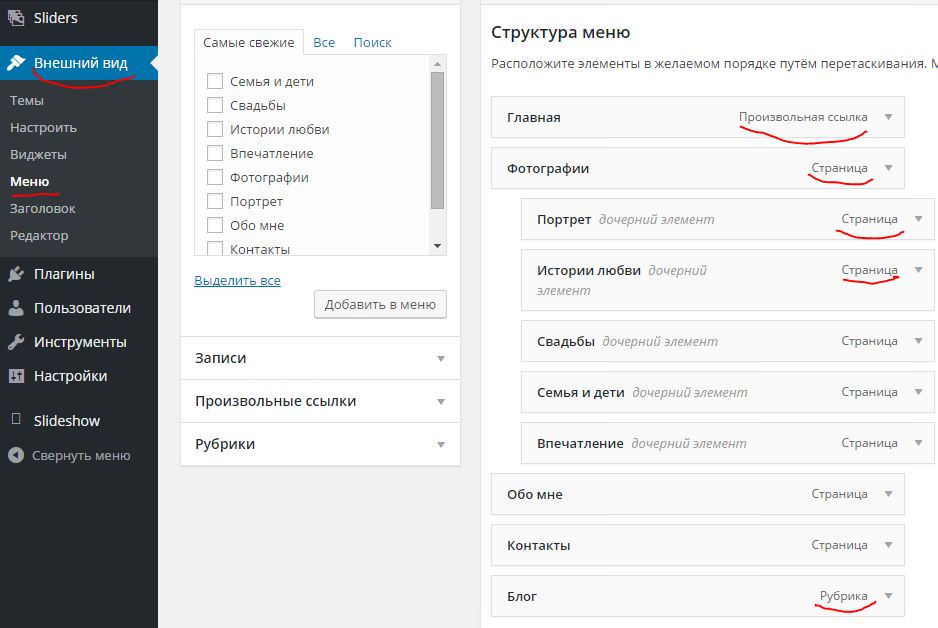Open the Инструменты menu label
Screen dimensions: 938x628
point(80,342)
